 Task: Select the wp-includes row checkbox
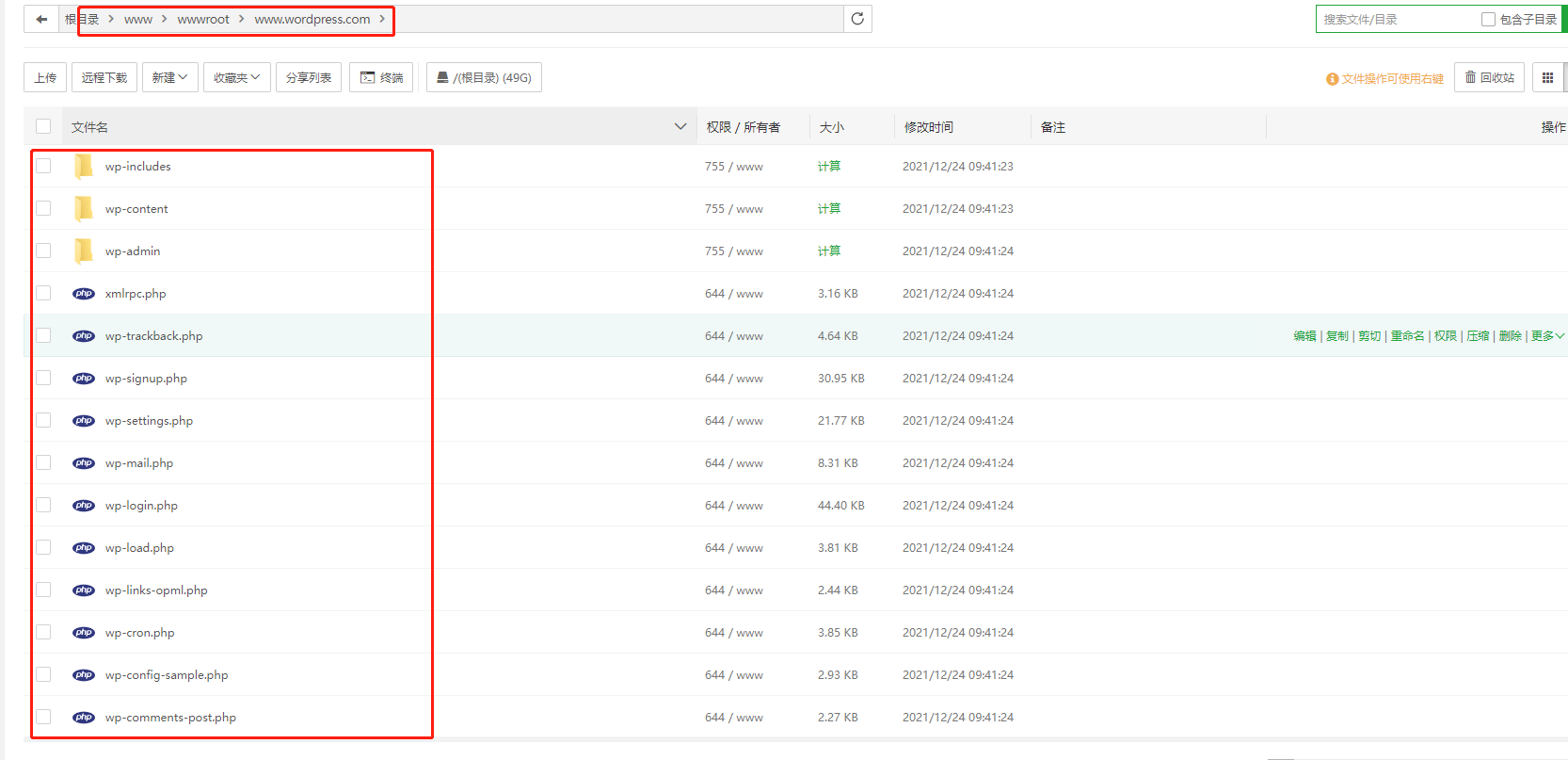coord(43,166)
